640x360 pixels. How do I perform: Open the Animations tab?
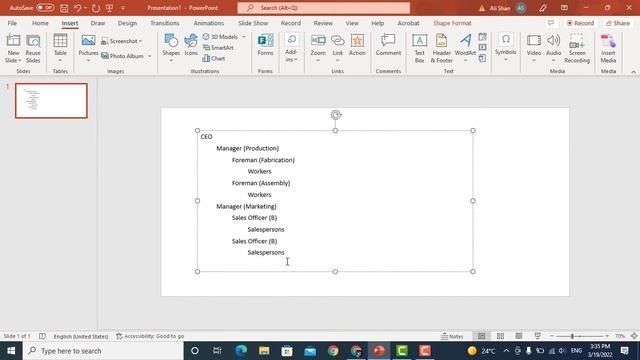209,23
